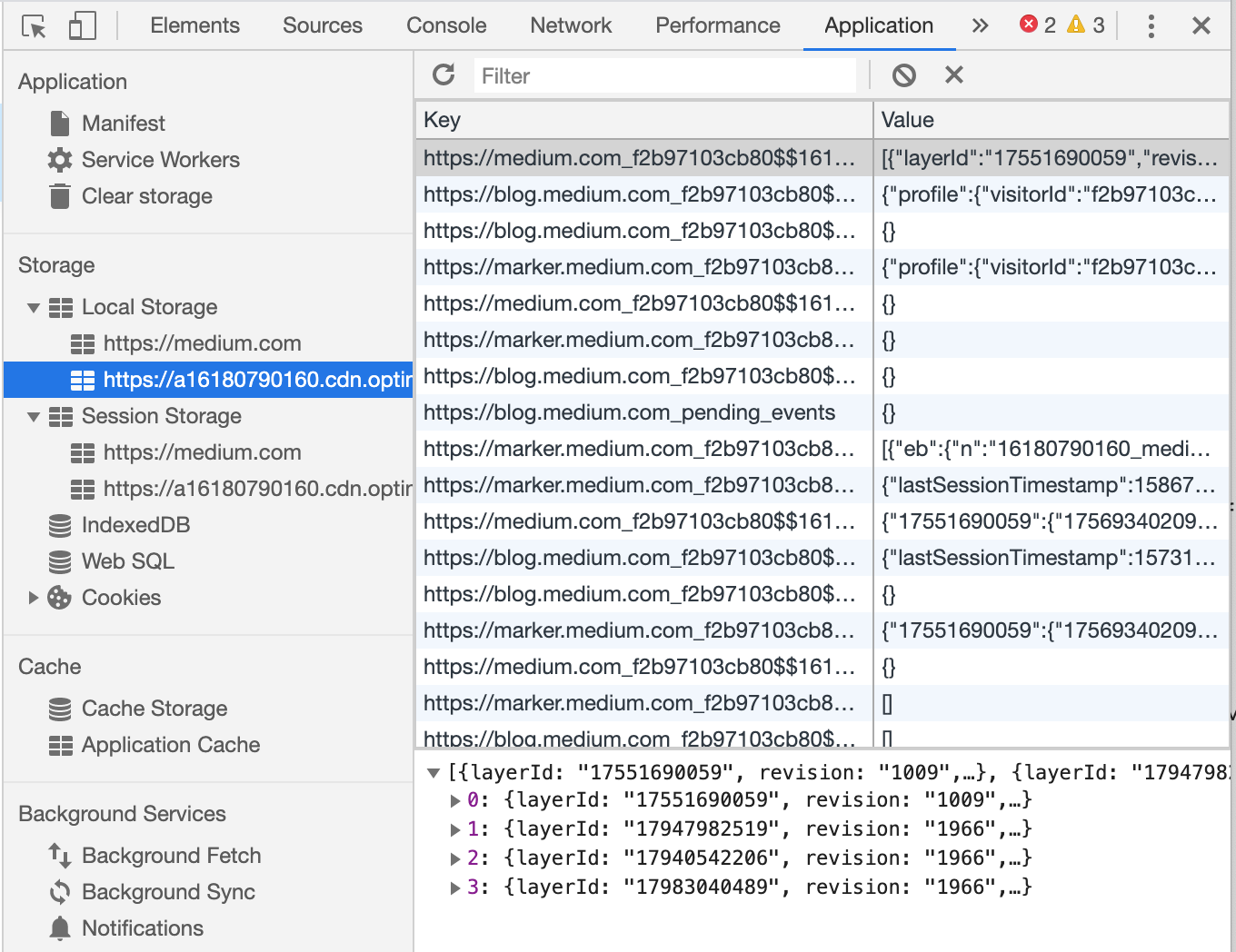Switch to the Elements tab
This screenshot has width=1236, height=952.
194,25
